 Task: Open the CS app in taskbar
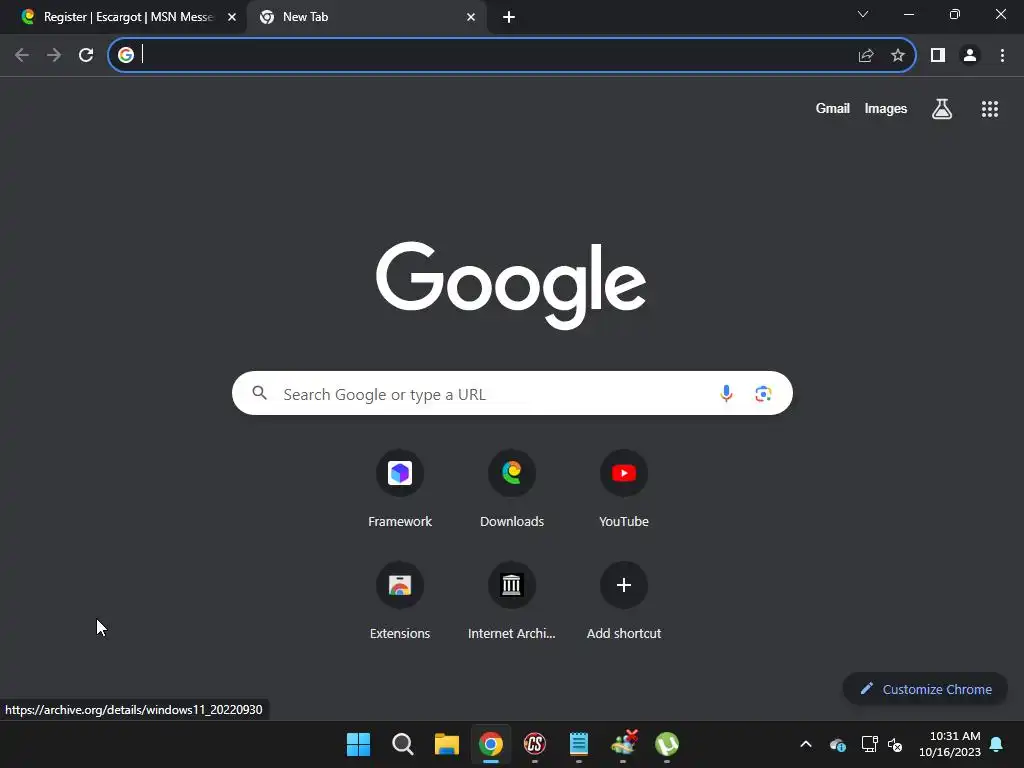(x=534, y=744)
